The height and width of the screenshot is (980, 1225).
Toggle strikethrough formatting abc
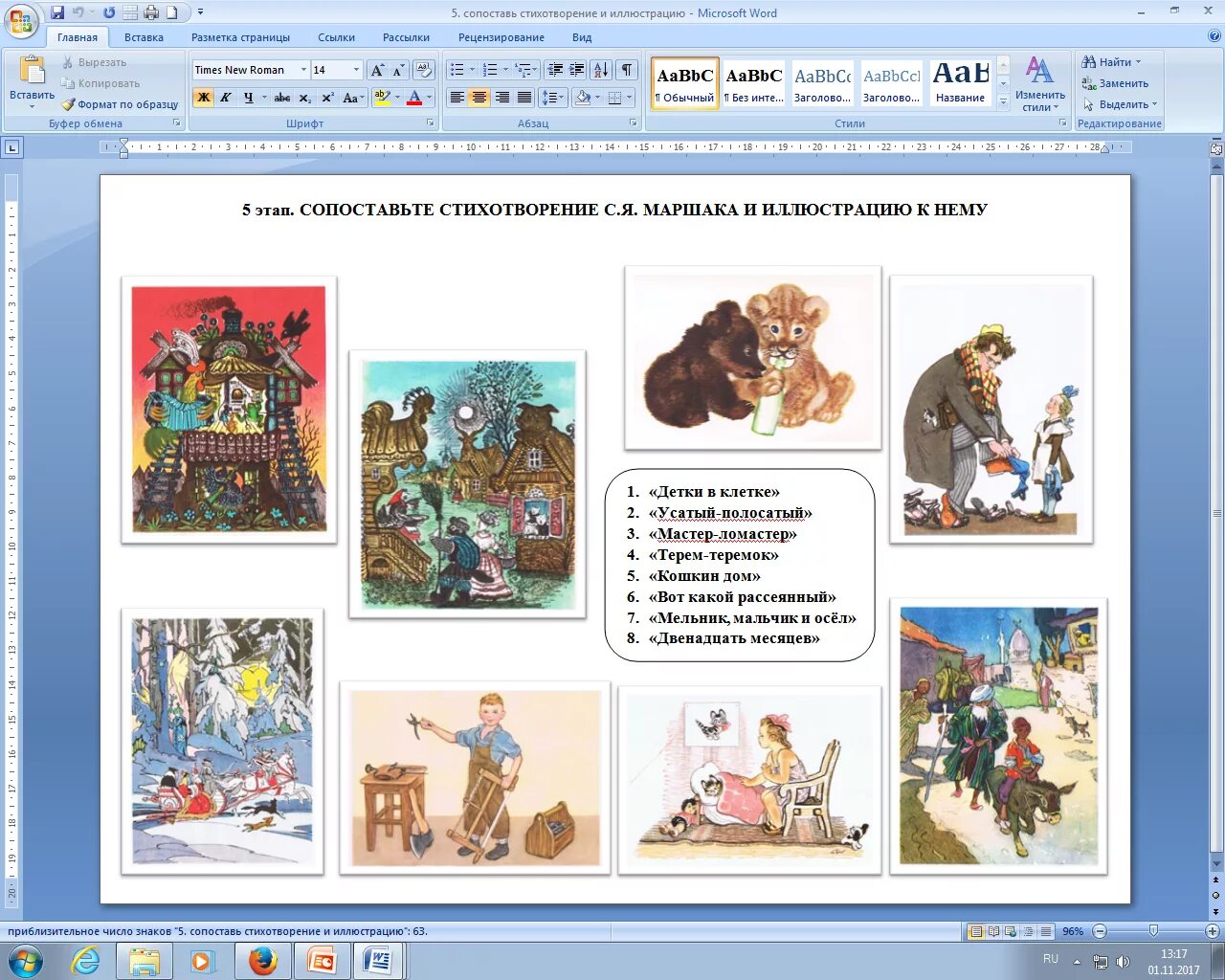[281, 98]
